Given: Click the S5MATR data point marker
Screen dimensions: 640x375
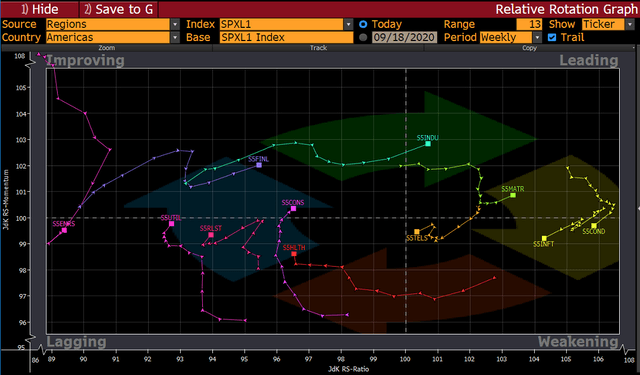Looking at the screenshot, I should pos(513,195).
